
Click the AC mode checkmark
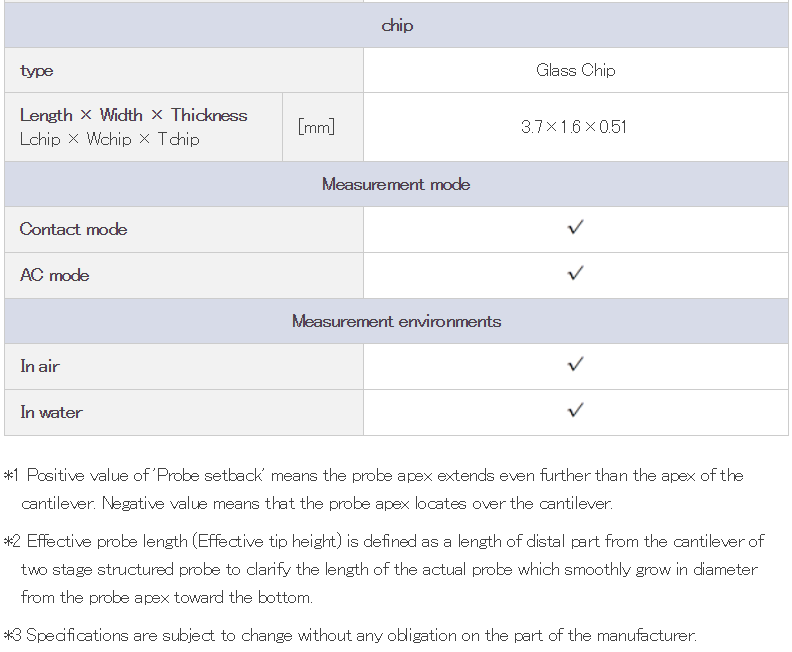tap(575, 274)
